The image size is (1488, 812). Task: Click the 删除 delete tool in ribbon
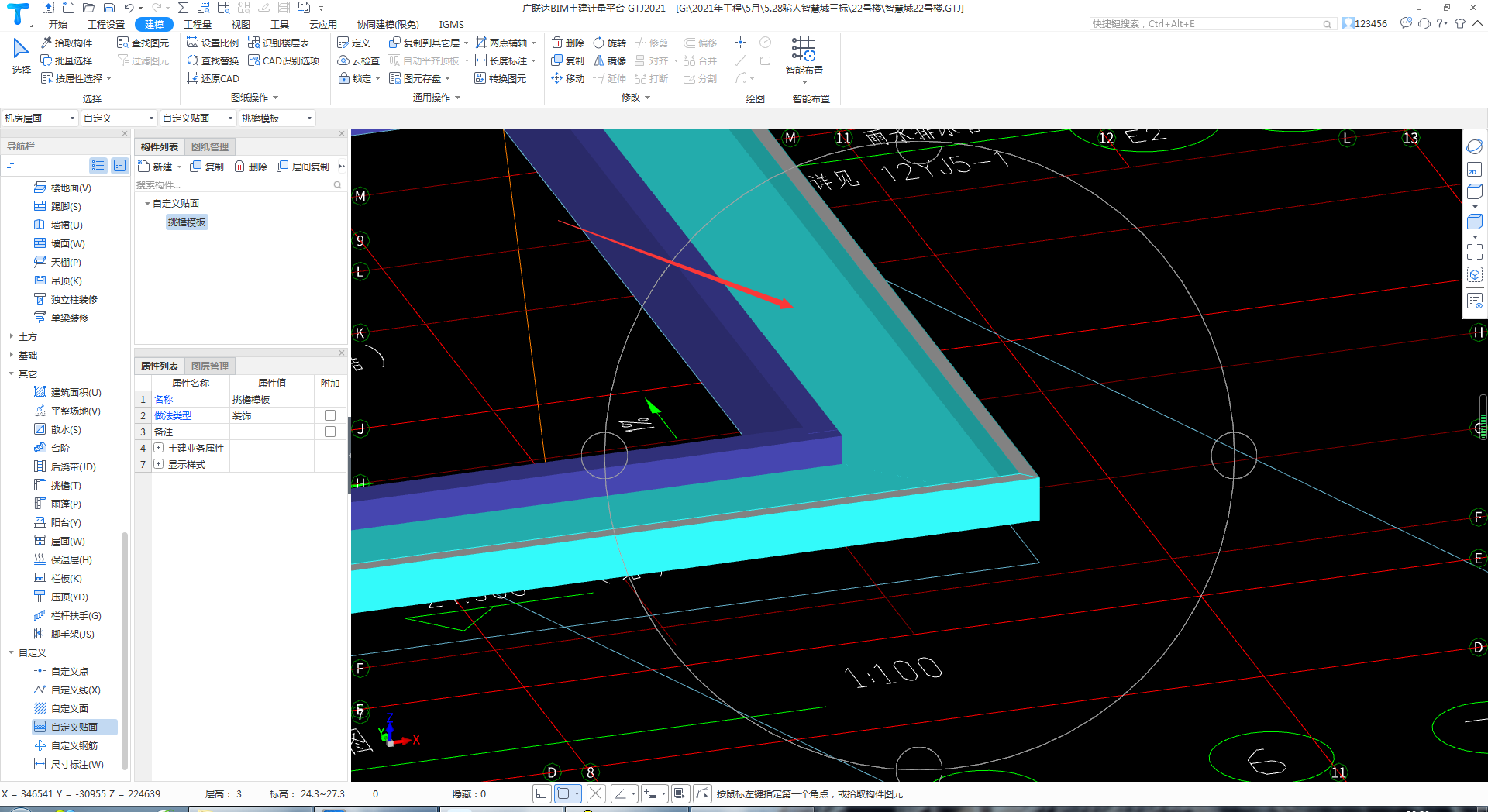click(x=568, y=43)
